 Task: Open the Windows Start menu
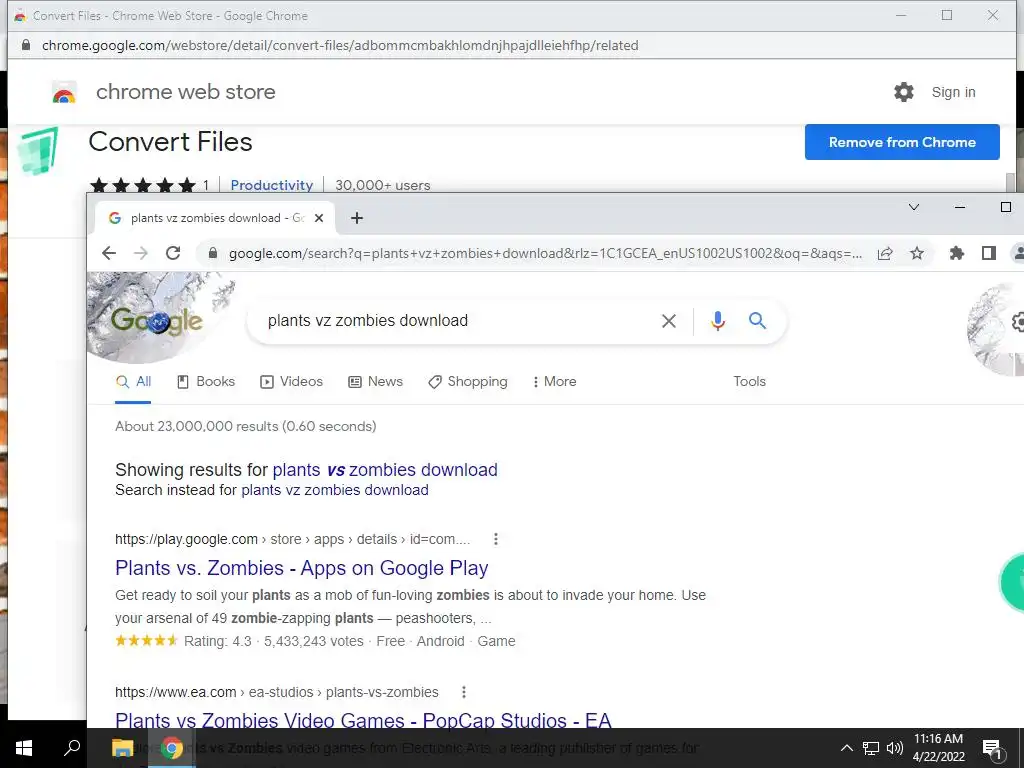[24, 748]
